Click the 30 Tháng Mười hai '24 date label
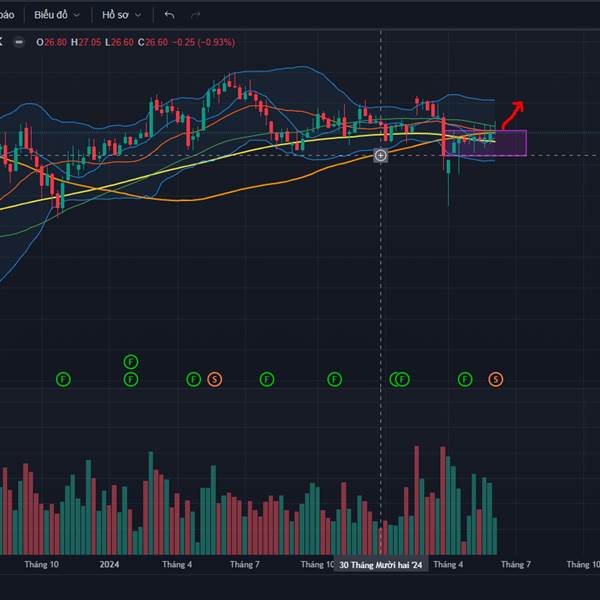This screenshot has width=600, height=600. (x=381, y=565)
